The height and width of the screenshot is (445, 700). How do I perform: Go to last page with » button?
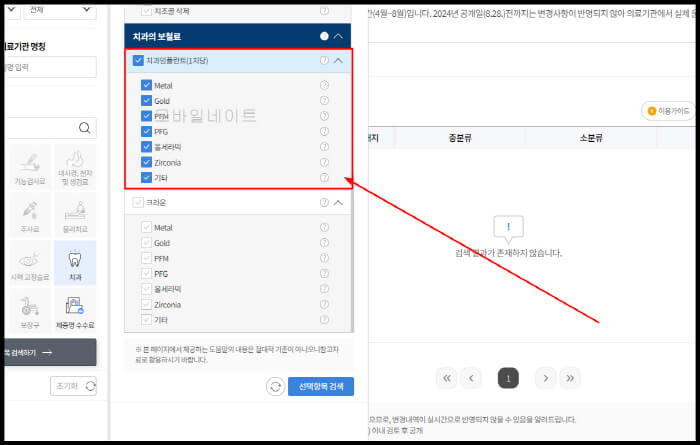570,378
